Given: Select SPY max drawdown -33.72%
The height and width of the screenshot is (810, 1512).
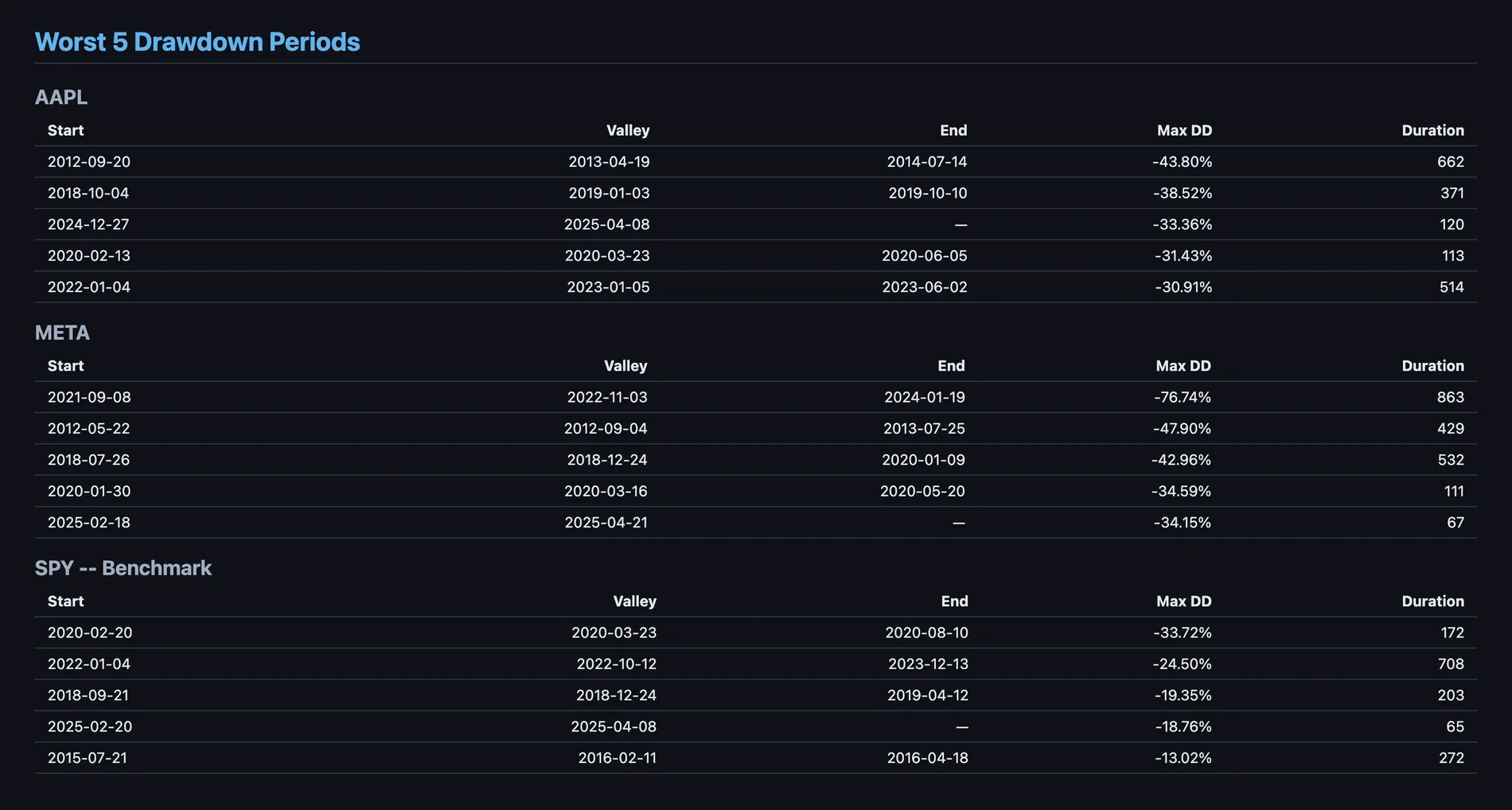Looking at the screenshot, I should coord(1183,633).
